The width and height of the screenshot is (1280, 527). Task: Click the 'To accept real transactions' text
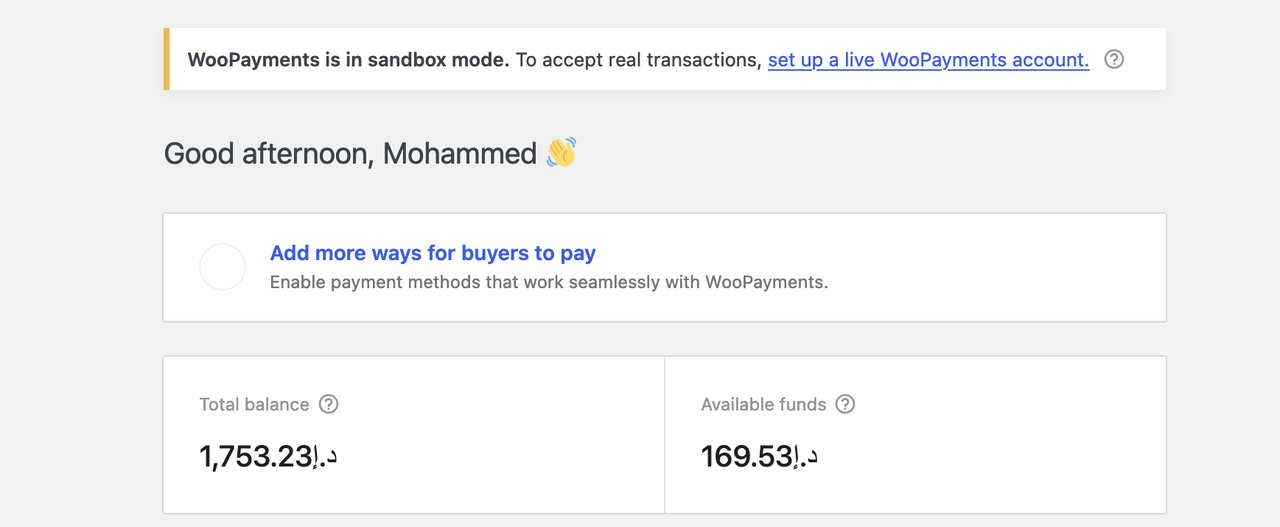pos(638,60)
